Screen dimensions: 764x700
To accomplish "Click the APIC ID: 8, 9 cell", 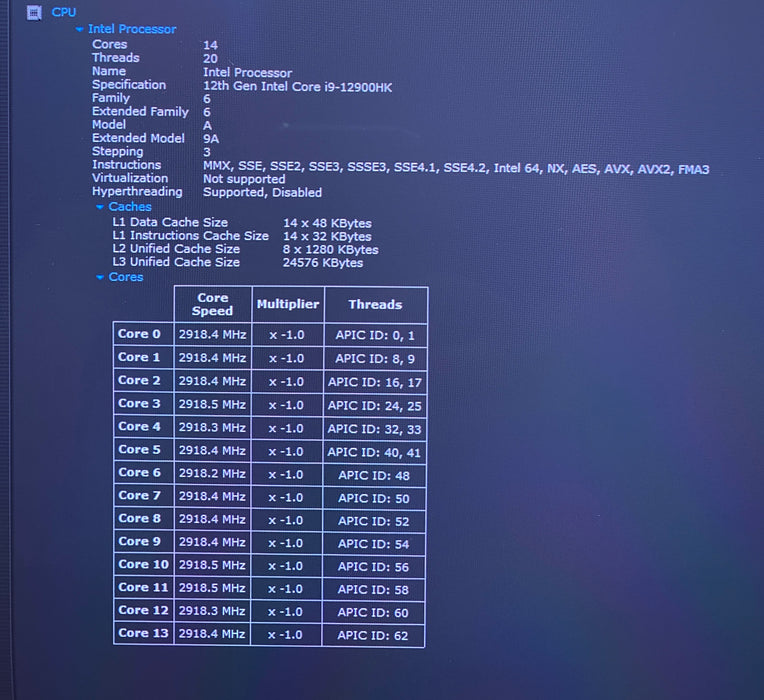I will point(375,359).
